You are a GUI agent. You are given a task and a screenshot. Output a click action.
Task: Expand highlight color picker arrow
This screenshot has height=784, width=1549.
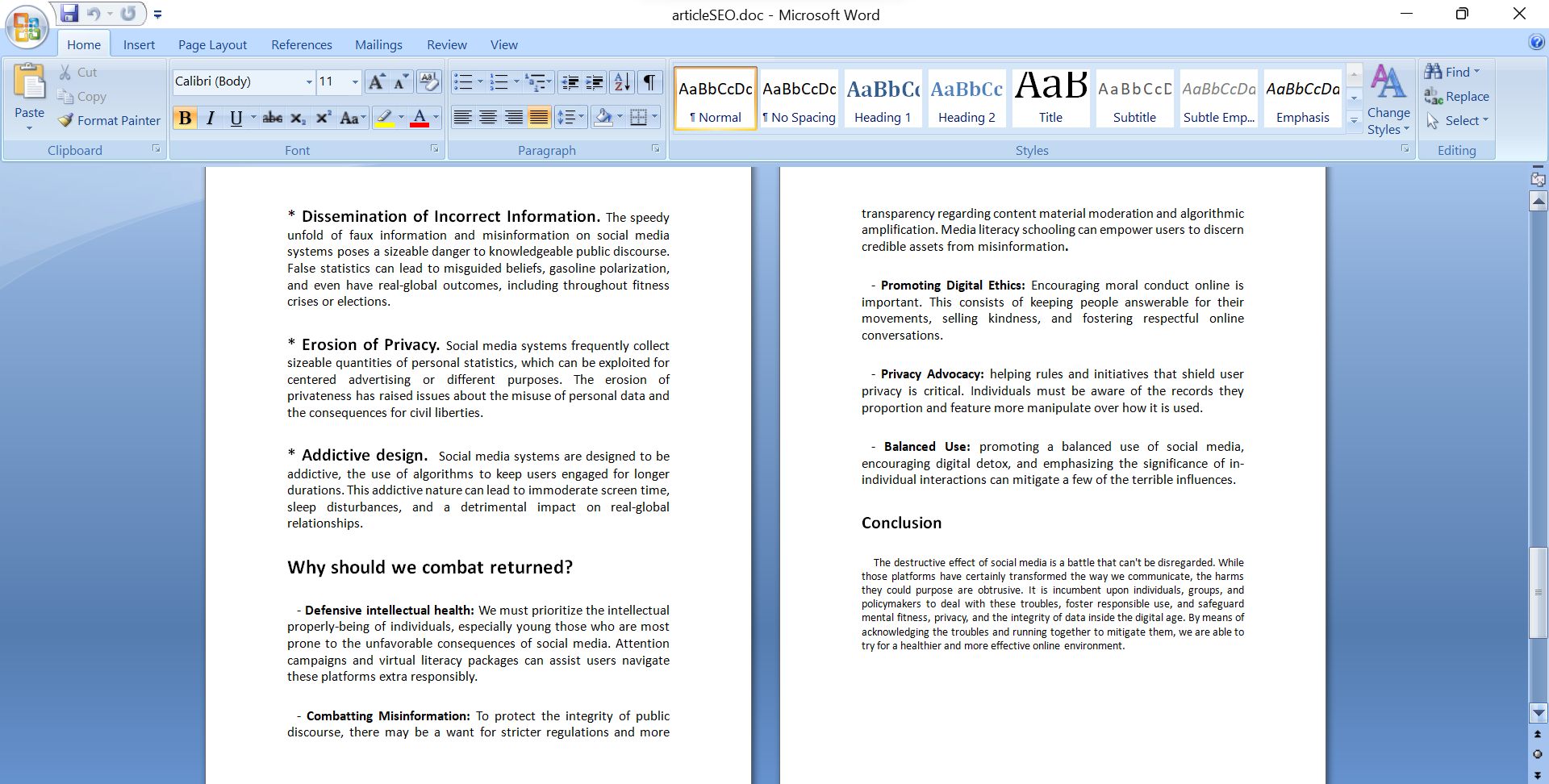point(401,118)
